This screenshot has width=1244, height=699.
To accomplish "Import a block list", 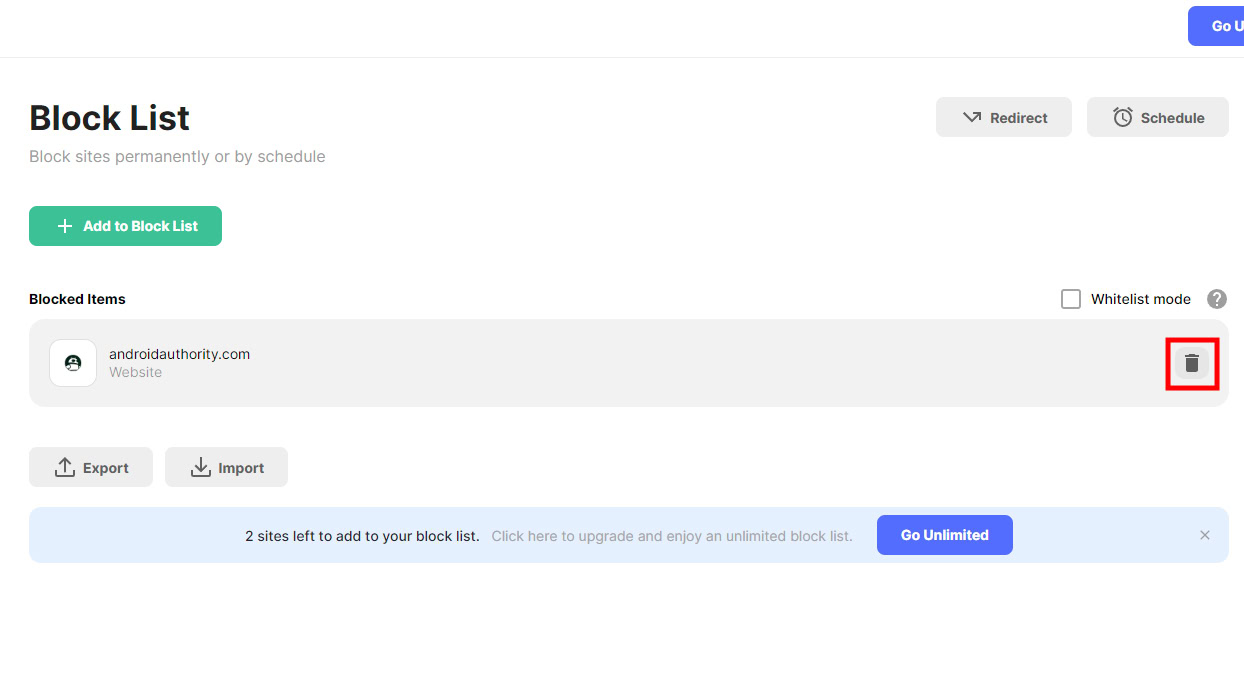I will pyautogui.click(x=226, y=467).
